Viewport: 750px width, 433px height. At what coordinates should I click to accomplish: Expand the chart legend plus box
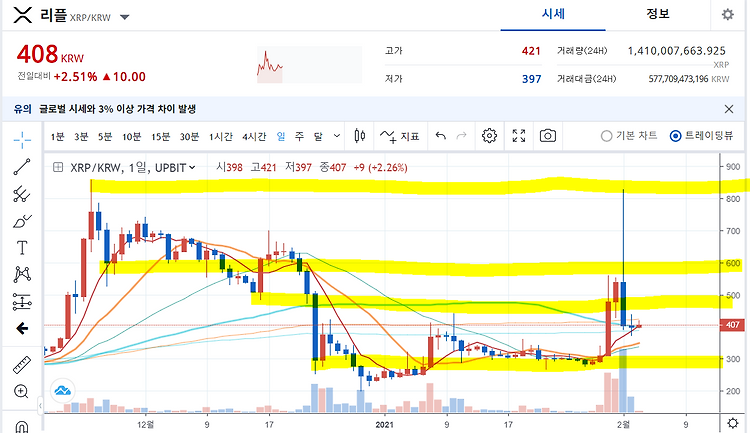pos(58,167)
